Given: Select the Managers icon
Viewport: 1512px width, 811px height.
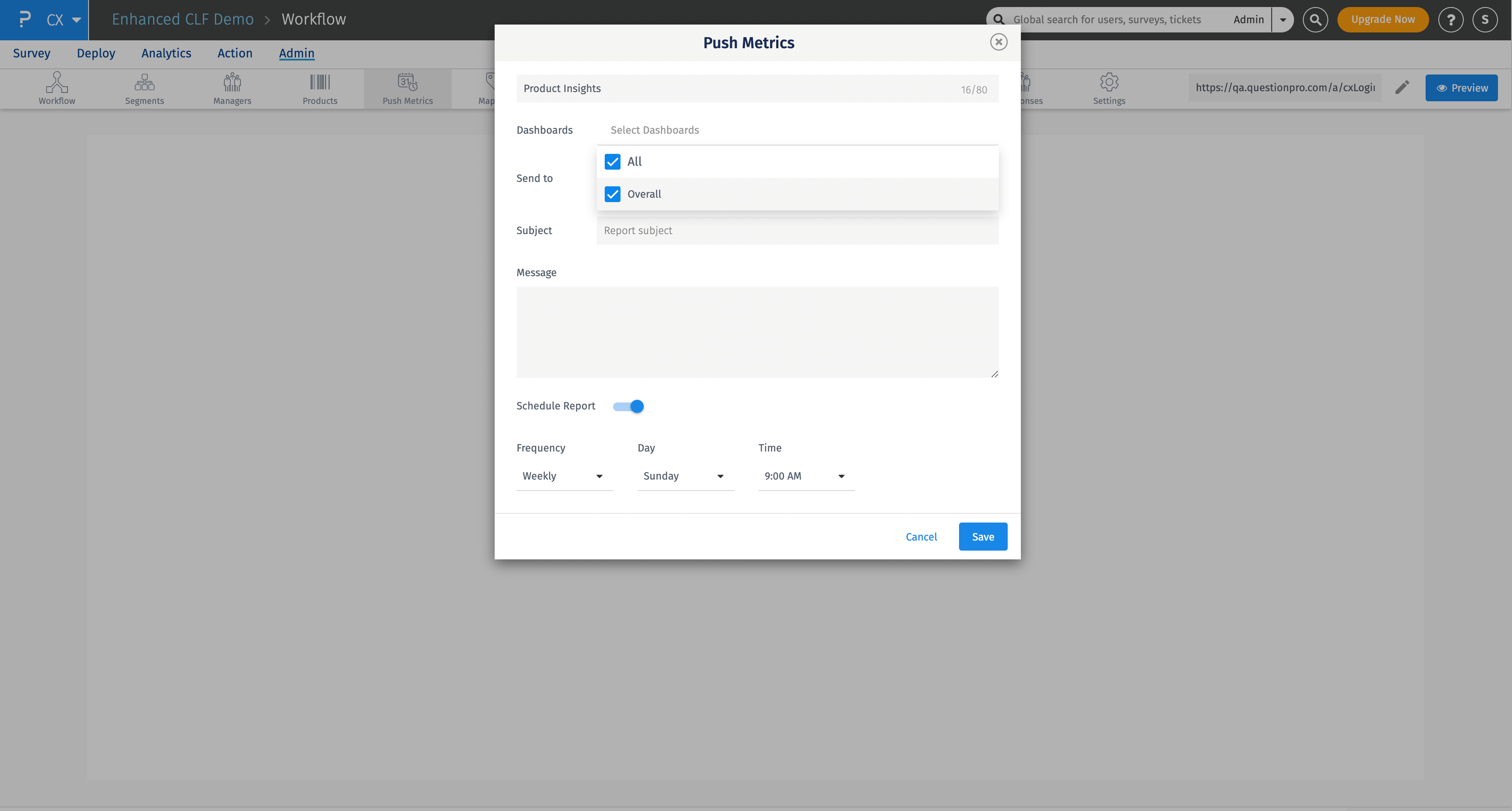Looking at the screenshot, I should click(232, 88).
